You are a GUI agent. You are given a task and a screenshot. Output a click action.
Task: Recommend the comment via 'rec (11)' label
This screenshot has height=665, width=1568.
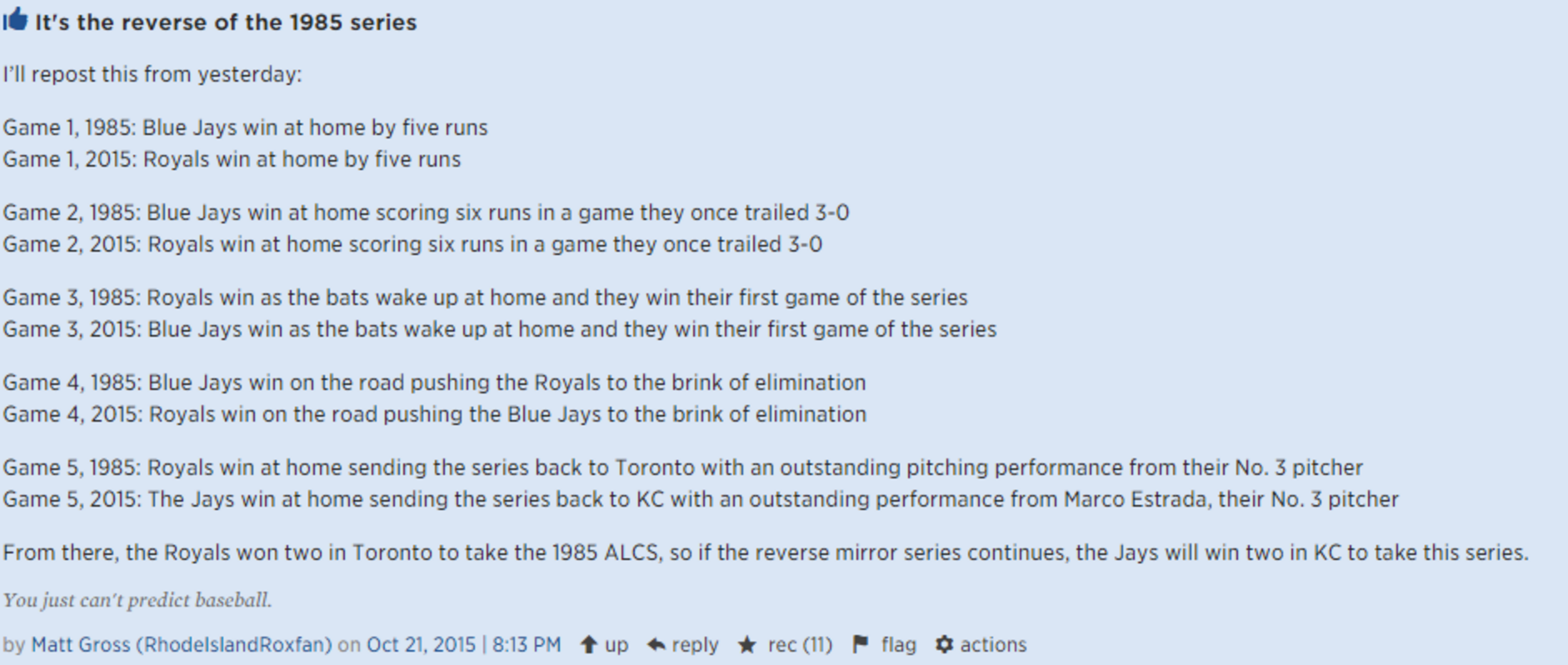tap(800, 644)
